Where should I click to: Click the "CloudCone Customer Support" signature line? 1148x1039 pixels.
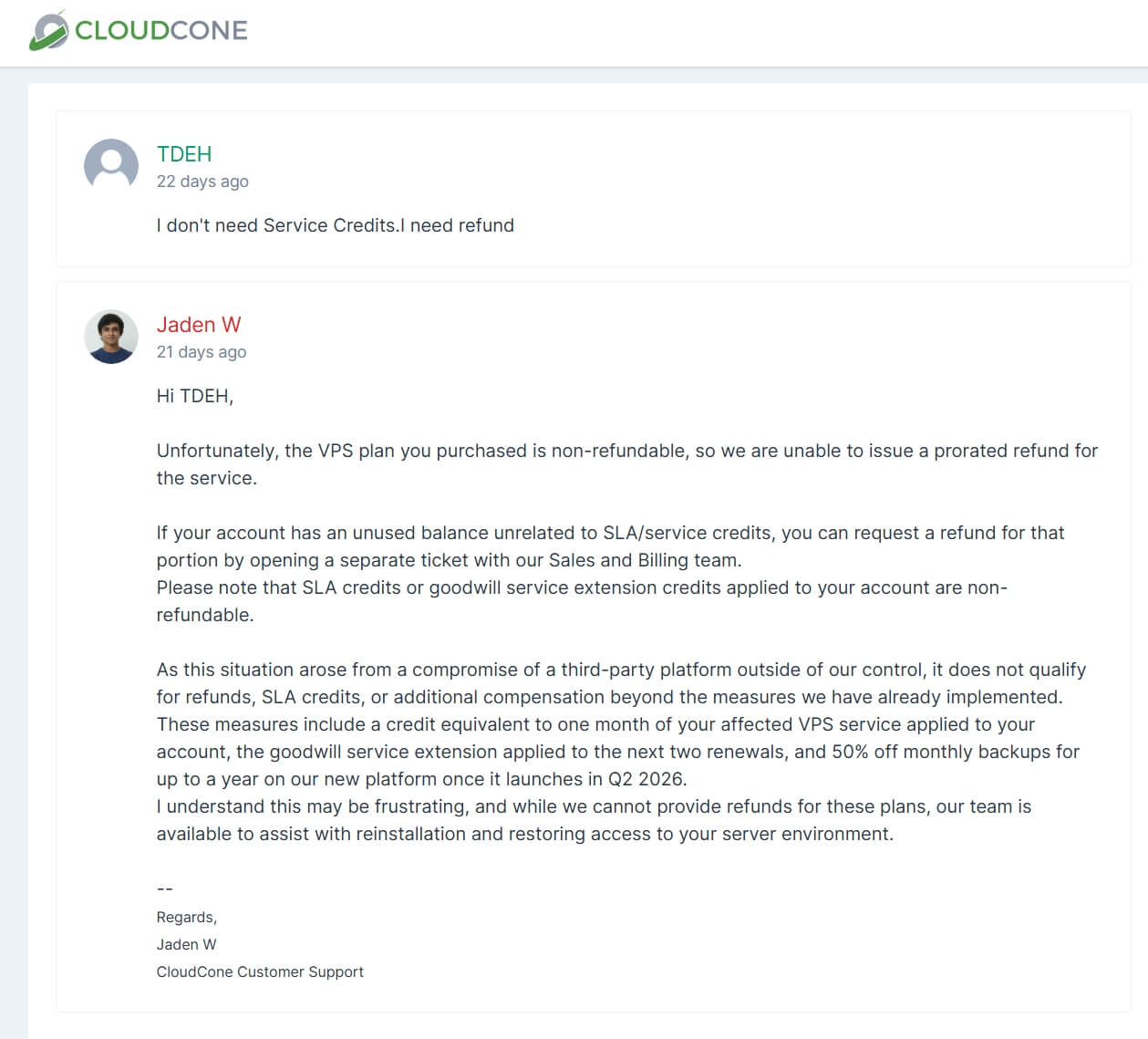pos(260,972)
